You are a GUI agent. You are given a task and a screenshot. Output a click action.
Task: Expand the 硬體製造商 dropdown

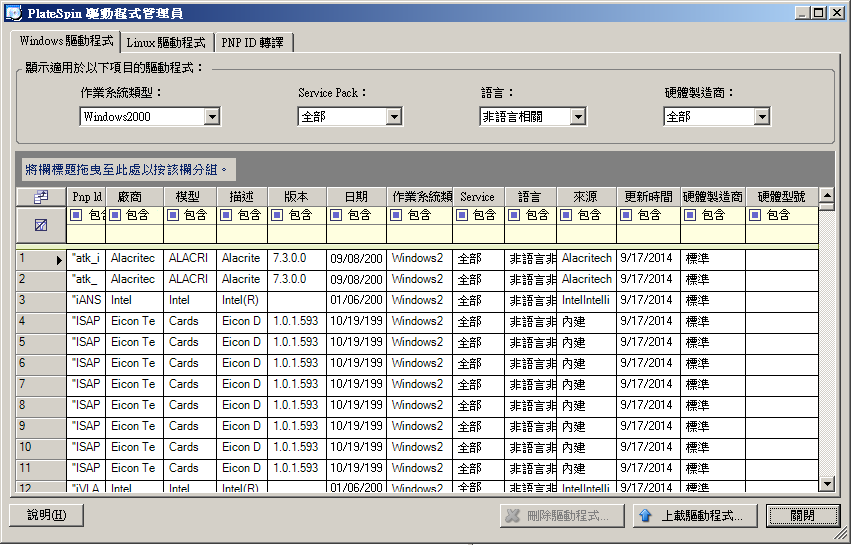click(x=762, y=117)
